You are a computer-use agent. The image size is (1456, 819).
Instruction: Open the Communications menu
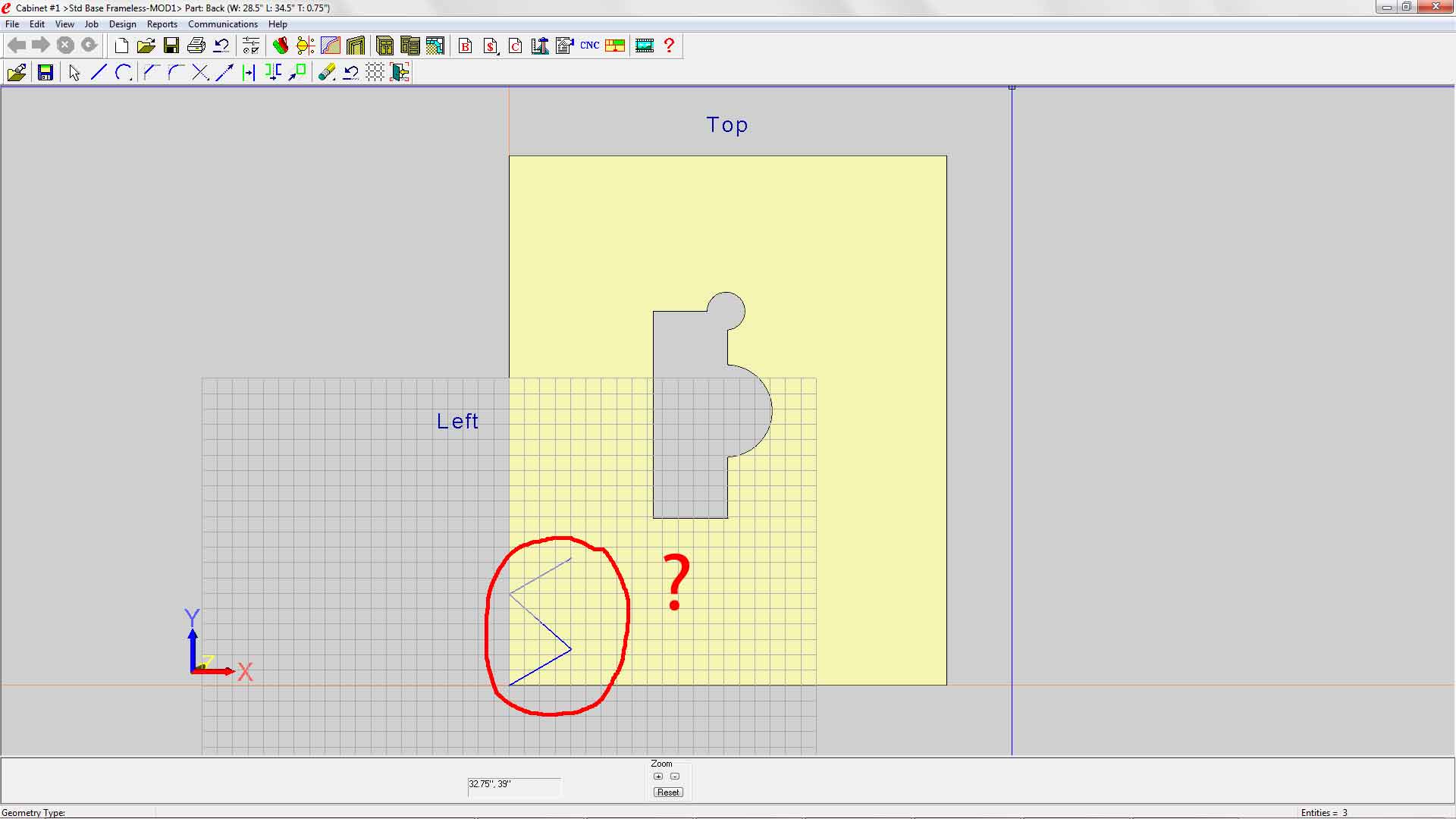[222, 24]
